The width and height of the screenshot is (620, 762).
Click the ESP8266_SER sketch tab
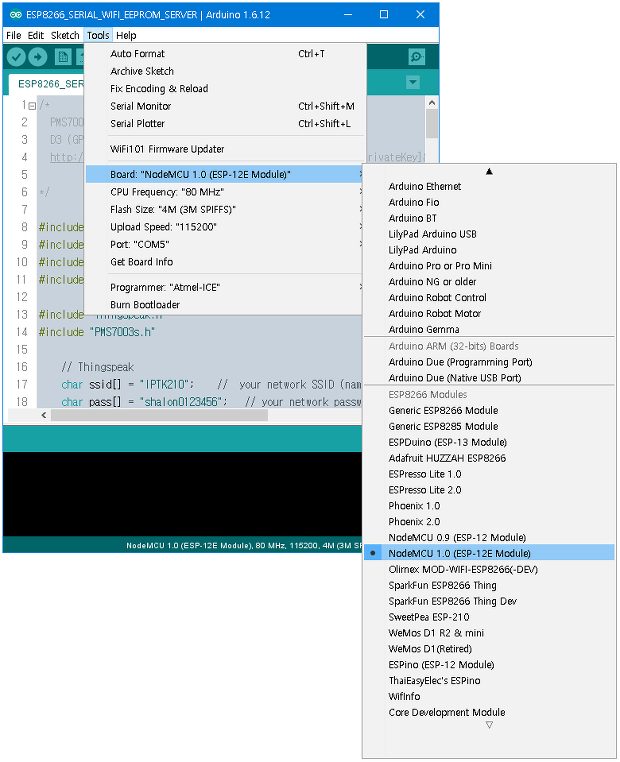(x=47, y=84)
